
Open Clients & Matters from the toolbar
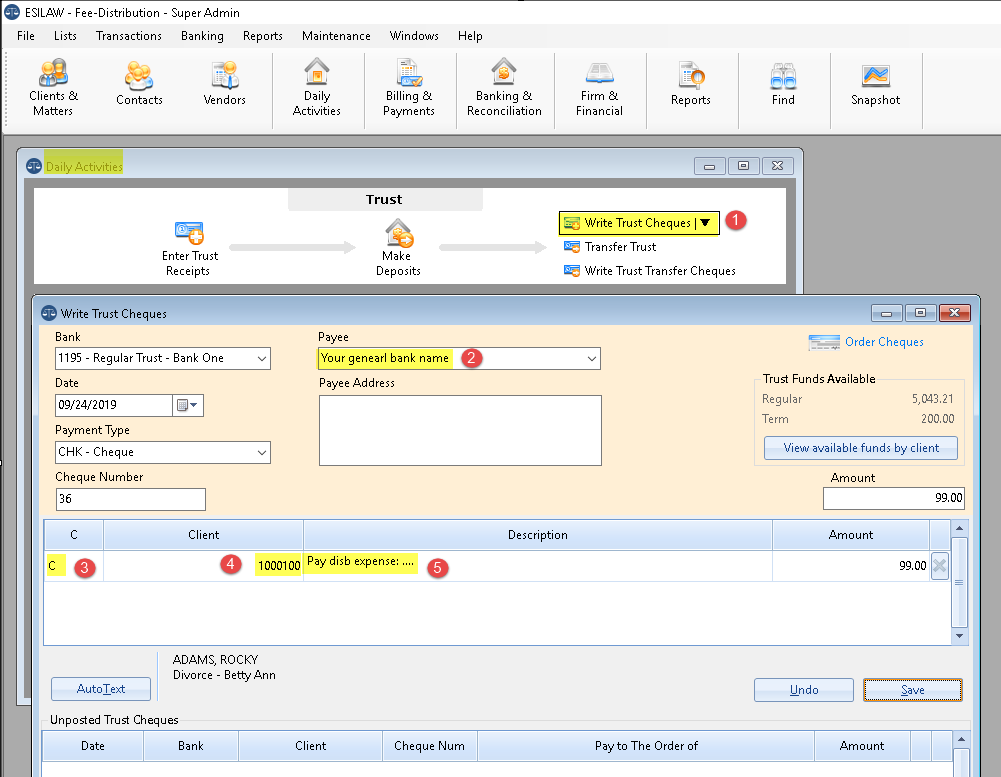53,87
